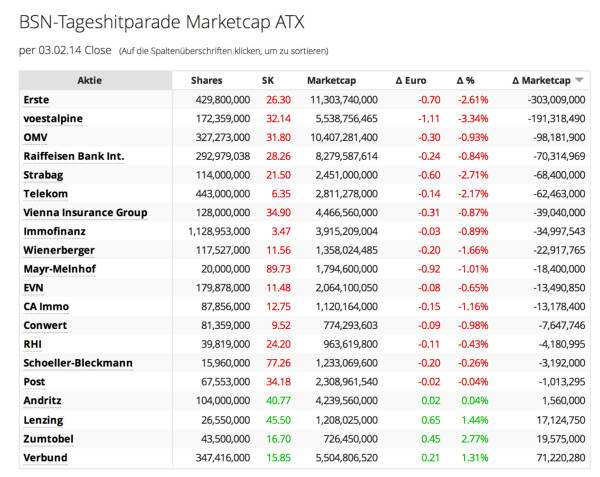Open the Wienerberger stock page
The image size is (600, 477).
[x=61, y=250]
